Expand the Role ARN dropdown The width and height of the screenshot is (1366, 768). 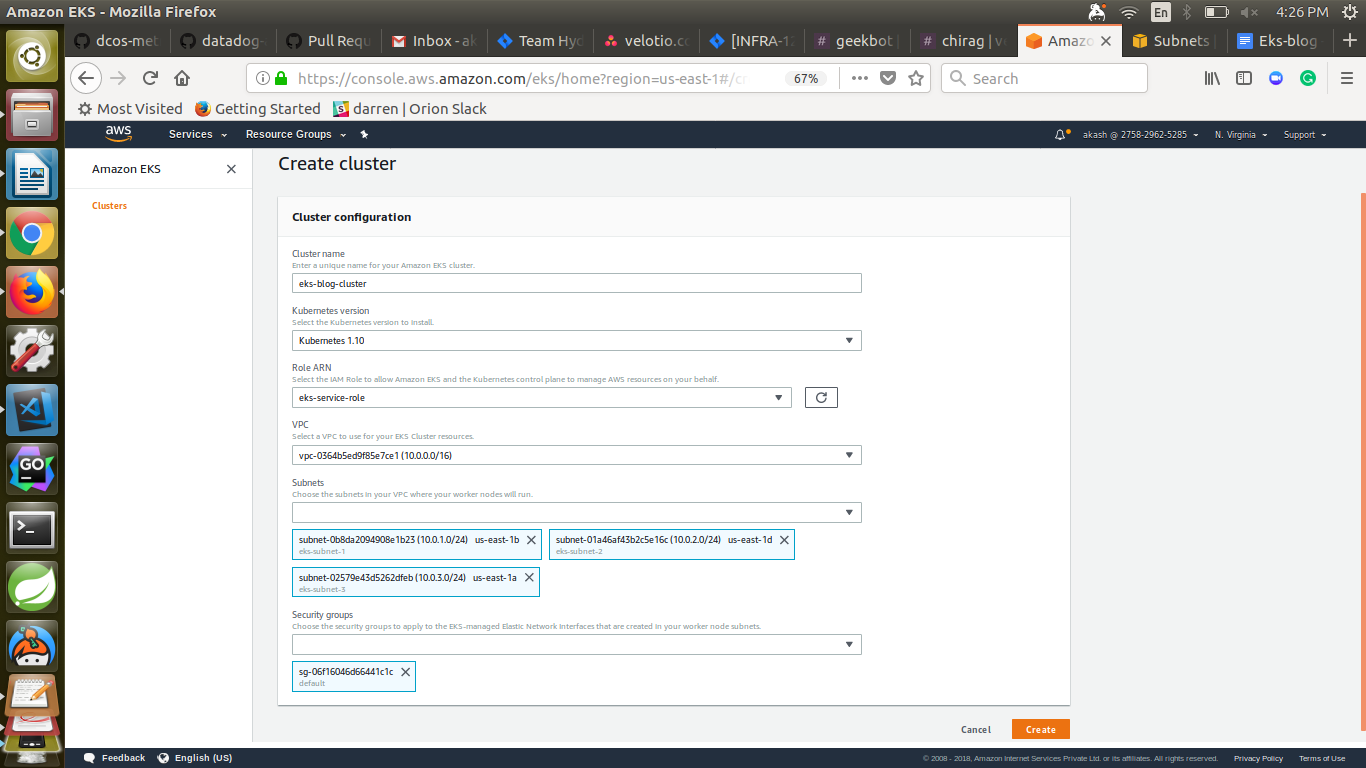click(x=541, y=398)
